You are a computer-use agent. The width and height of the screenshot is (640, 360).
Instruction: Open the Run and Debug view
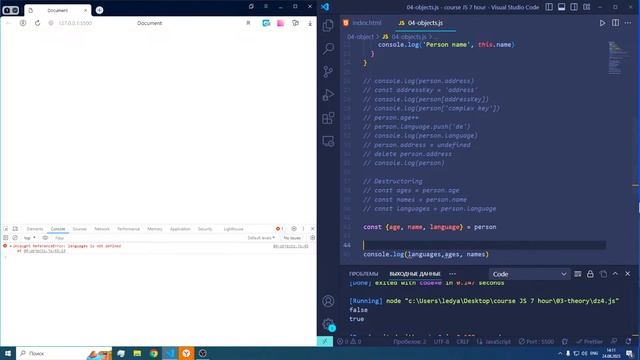click(328, 95)
